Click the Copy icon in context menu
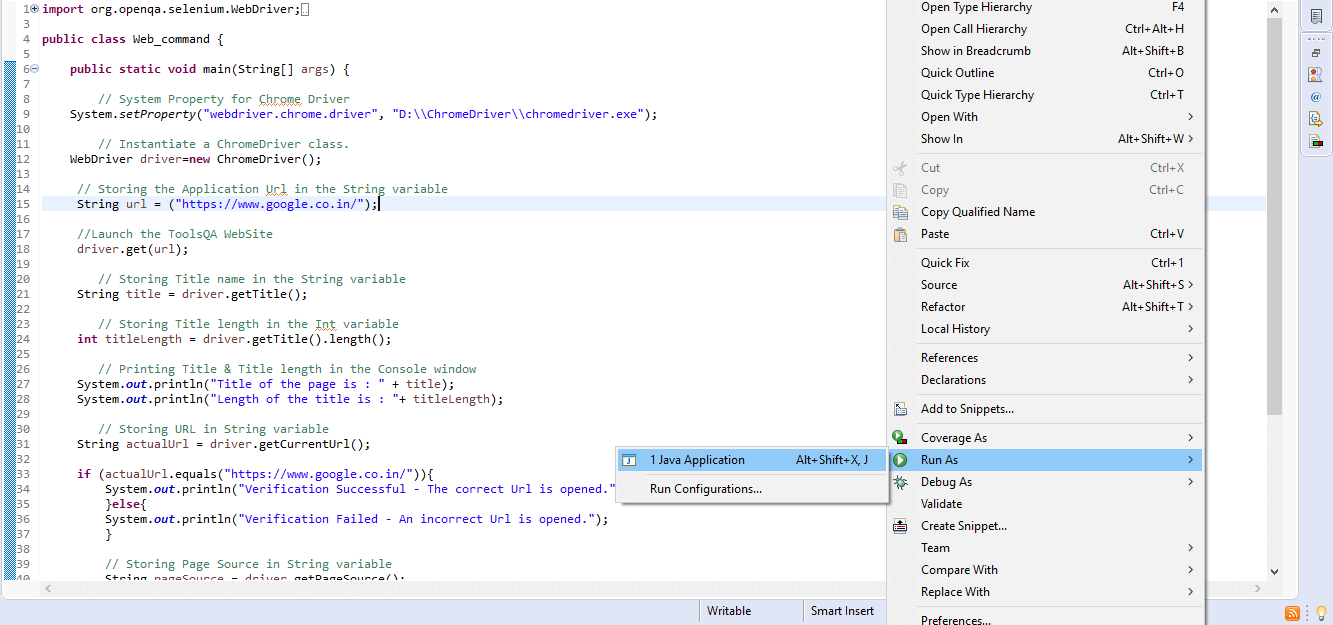This screenshot has height=625, width=1333. click(x=901, y=190)
